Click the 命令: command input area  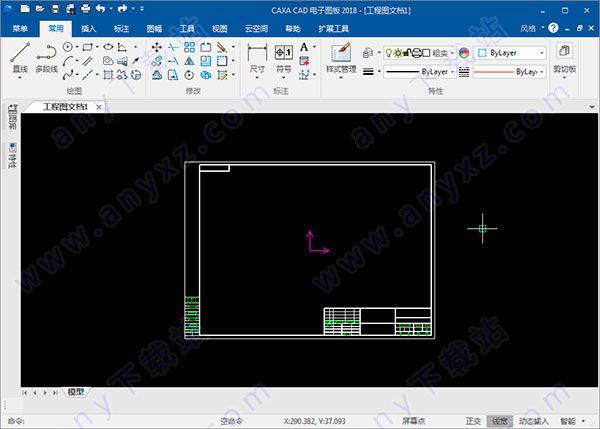[x=16, y=421]
